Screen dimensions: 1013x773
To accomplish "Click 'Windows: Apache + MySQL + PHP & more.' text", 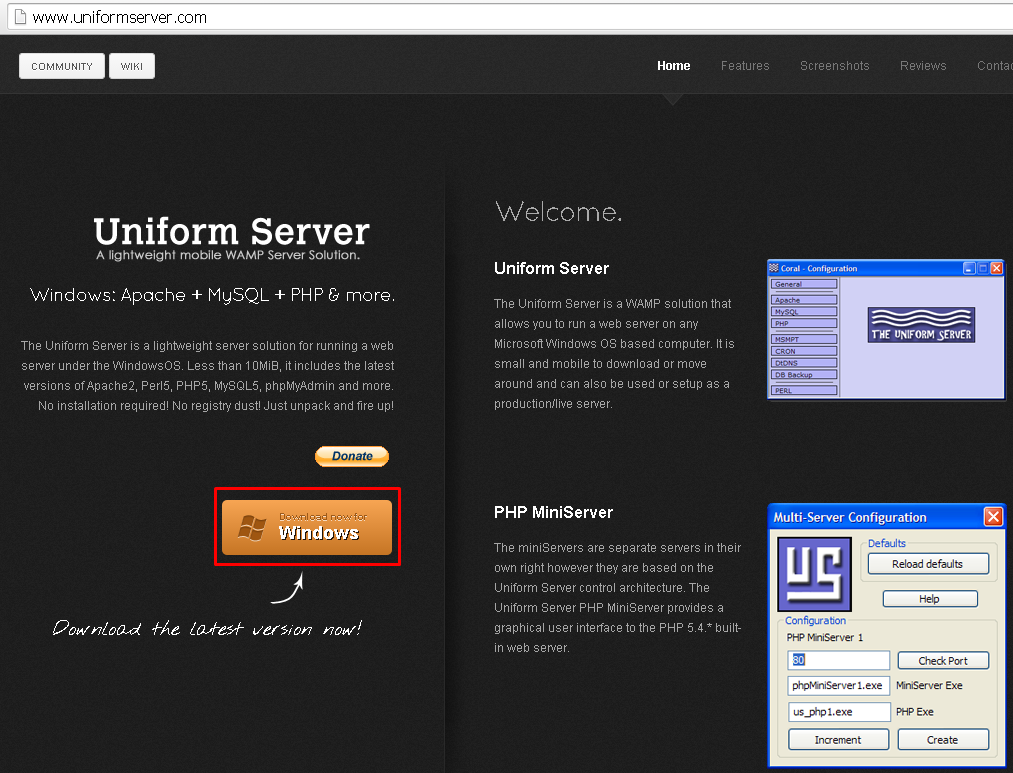I will (x=212, y=295).
